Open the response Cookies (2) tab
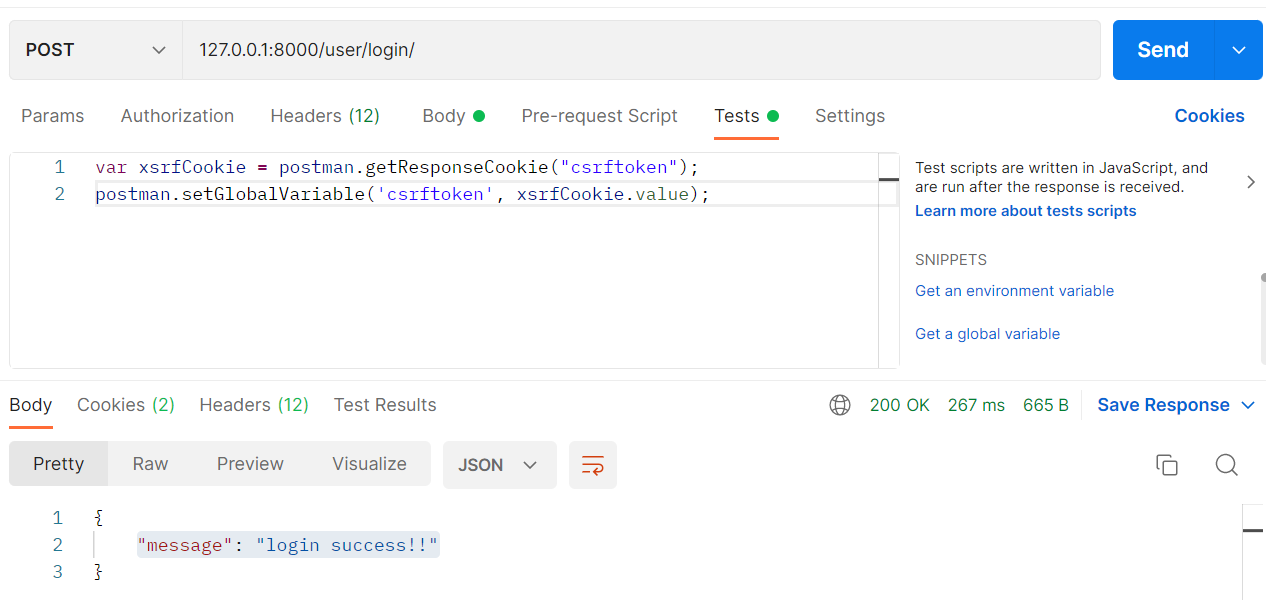Image resolution: width=1266 pixels, height=600 pixels. click(x=126, y=405)
